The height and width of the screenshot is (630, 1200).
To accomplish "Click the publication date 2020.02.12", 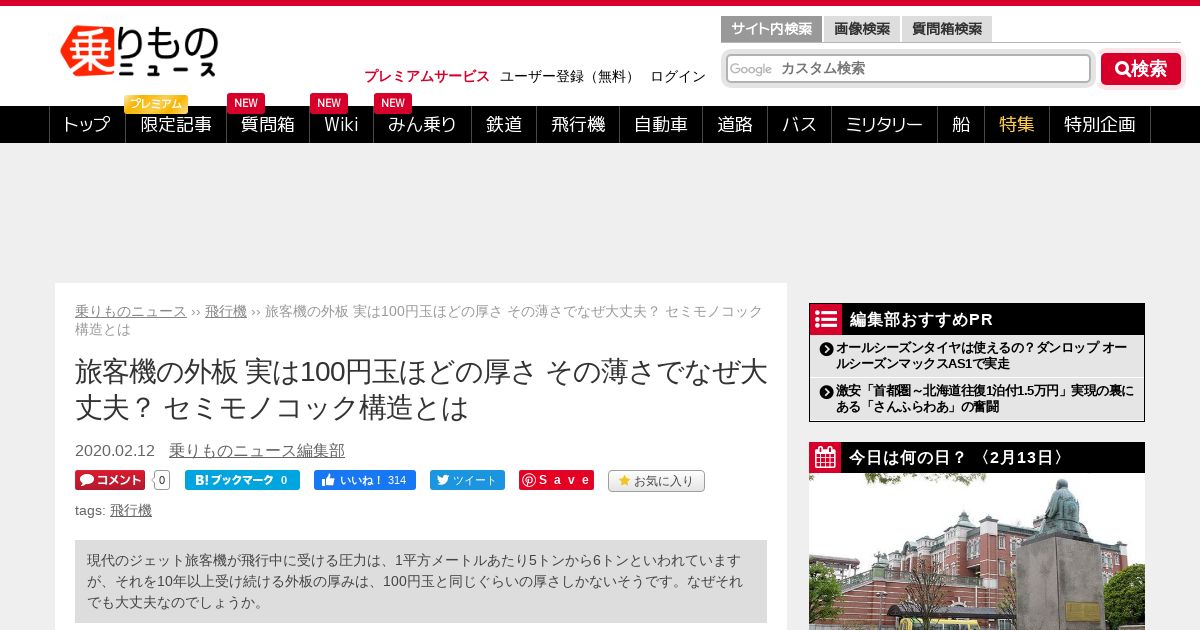I will pos(115,451).
